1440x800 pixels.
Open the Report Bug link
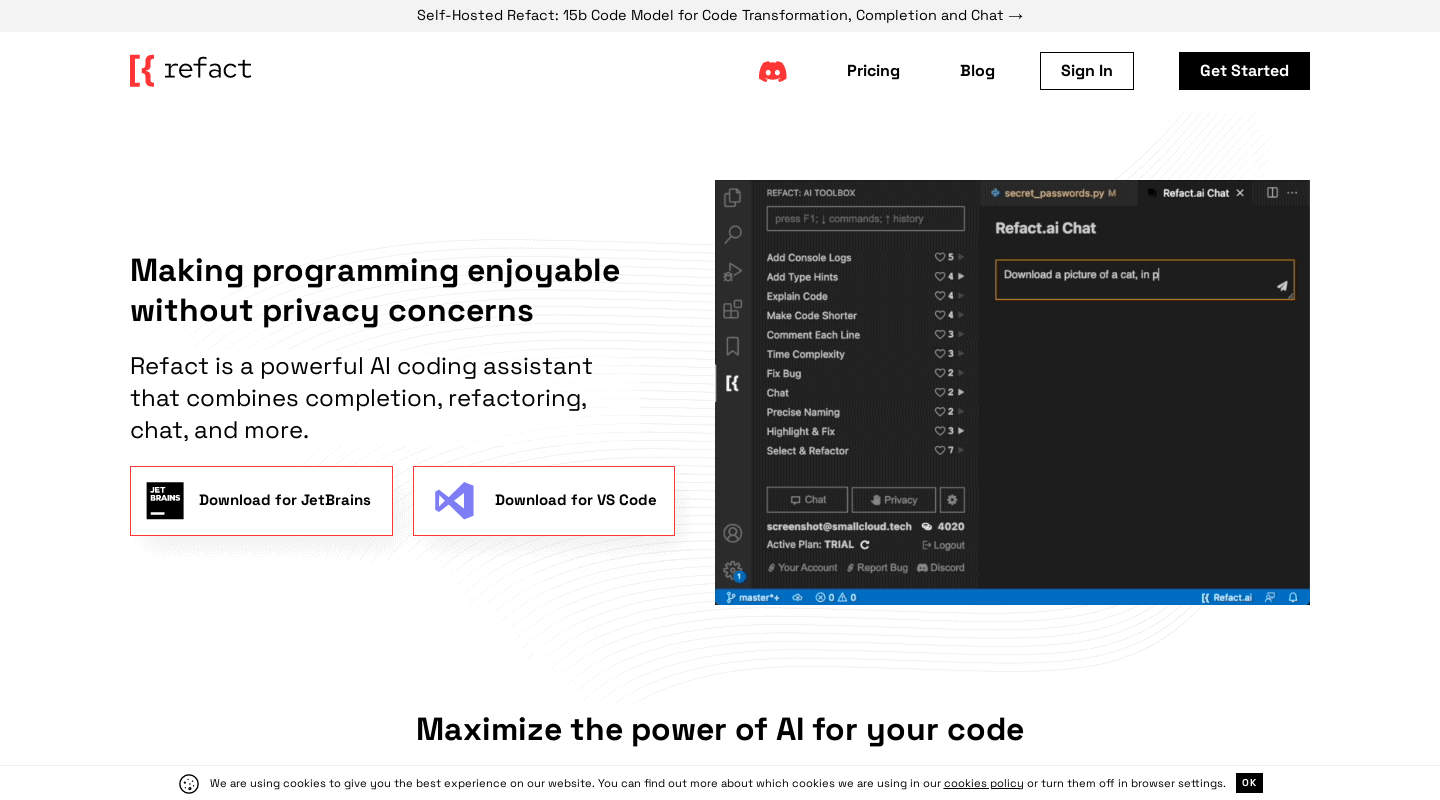[877, 568]
